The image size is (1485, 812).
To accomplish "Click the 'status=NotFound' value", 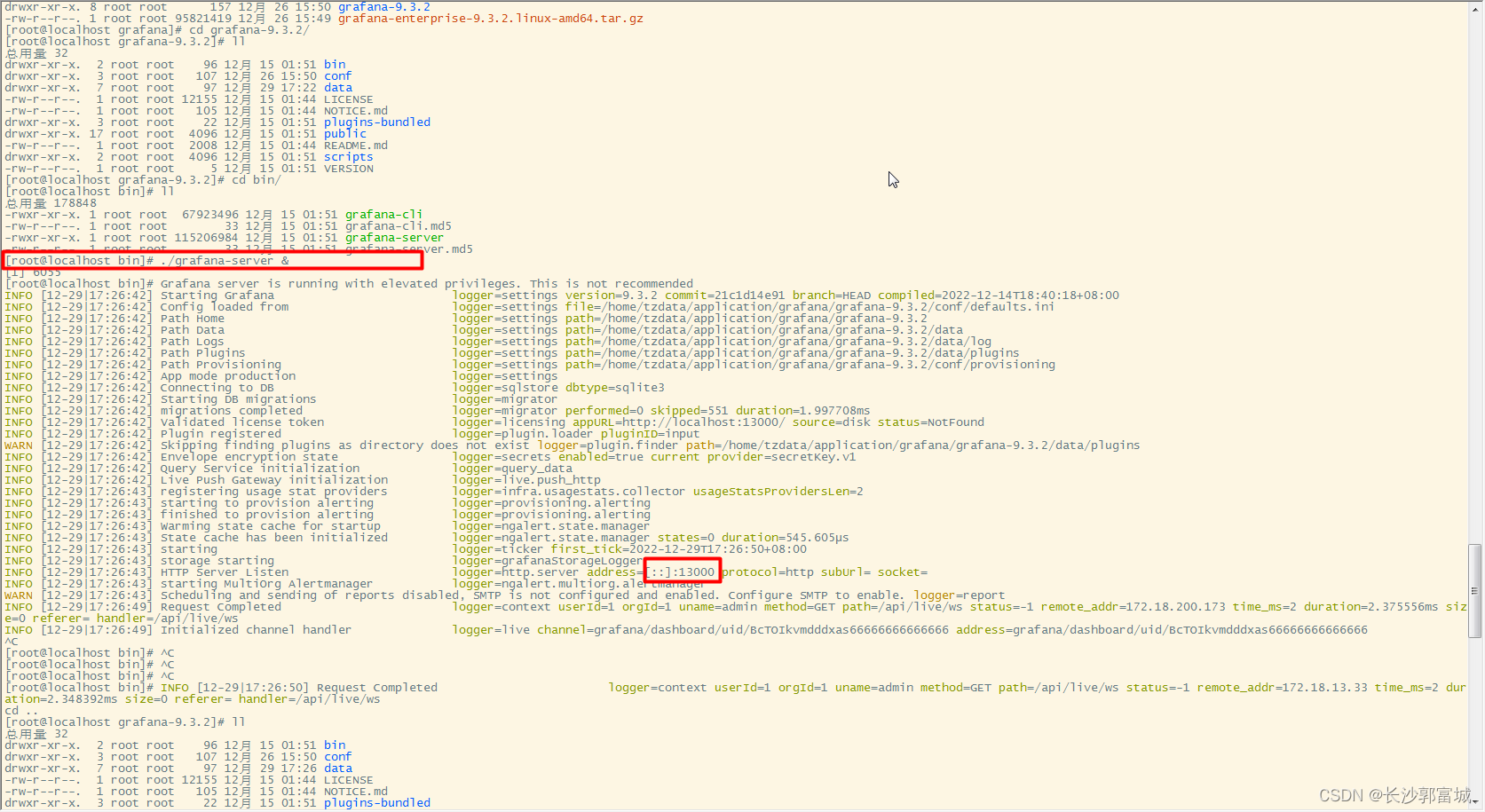I will coord(931,422).
